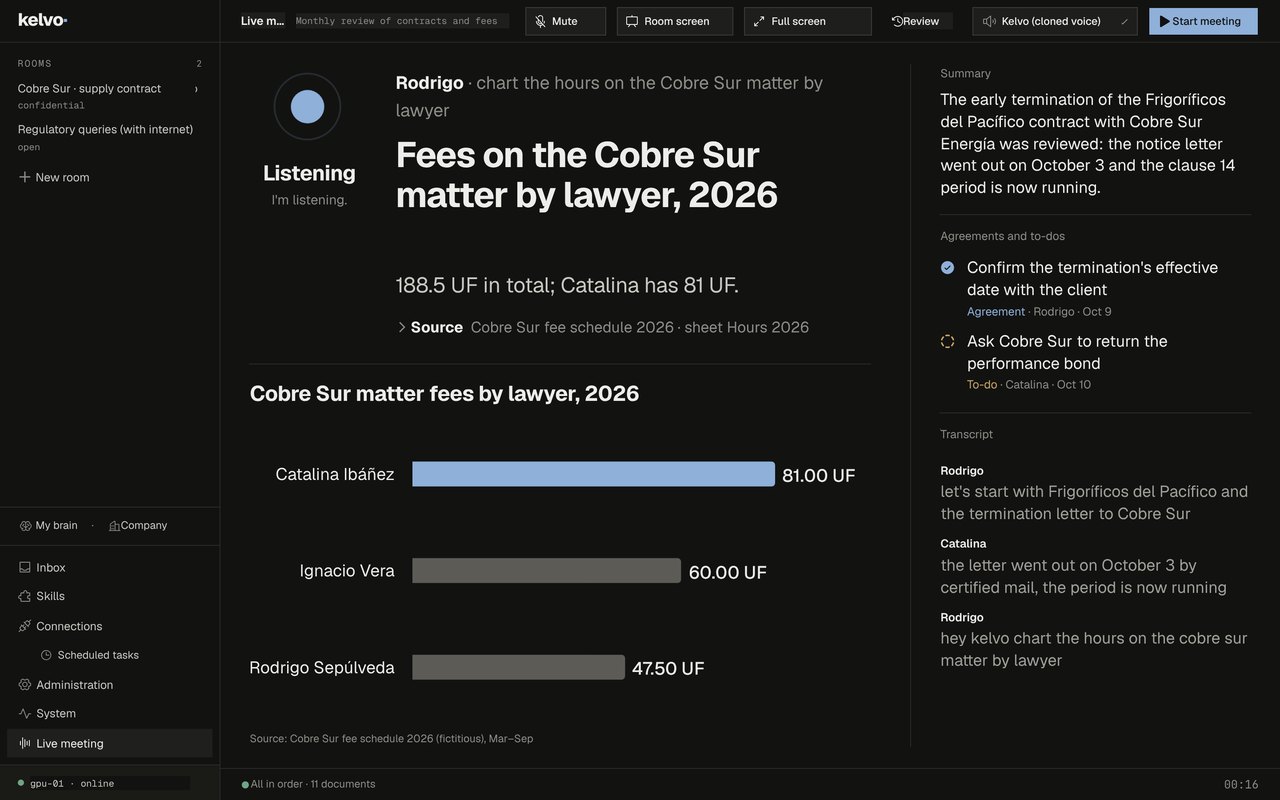Click the listening avatar circle
Image resolution: width=1280 pixels, height=800 pixels.
click(307, 106)
